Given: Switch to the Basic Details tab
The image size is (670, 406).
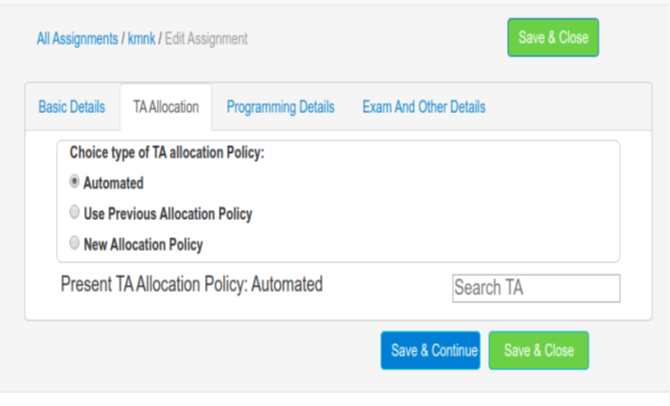Looking at the screenshot, I should pyautogui.click(x=71, y=107).
